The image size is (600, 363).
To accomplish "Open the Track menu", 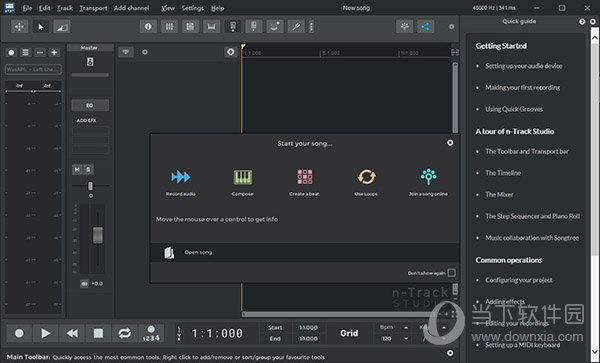I will coord(65,8).
